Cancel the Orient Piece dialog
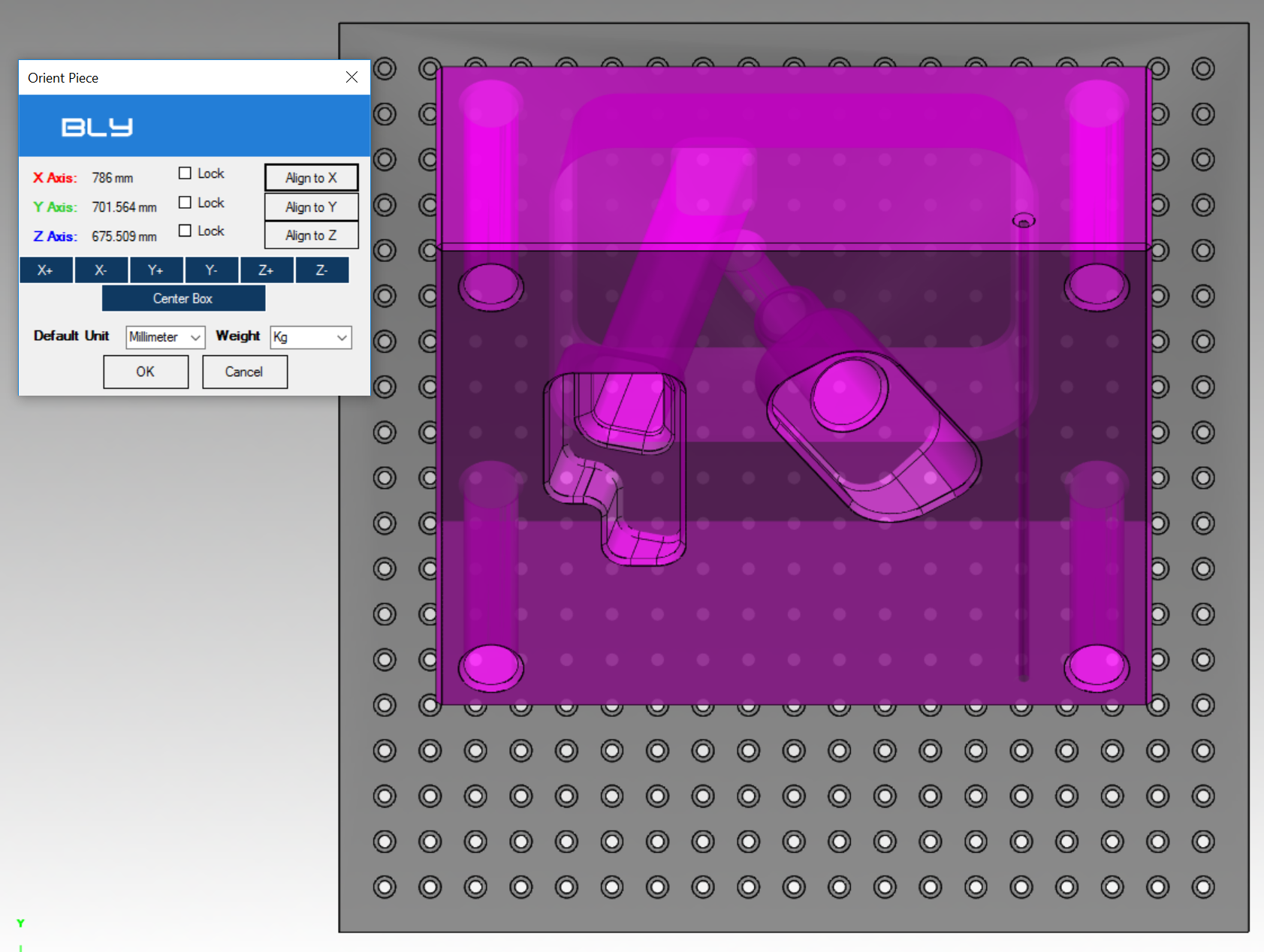1264x952 pixels. (x=245, y=372)
